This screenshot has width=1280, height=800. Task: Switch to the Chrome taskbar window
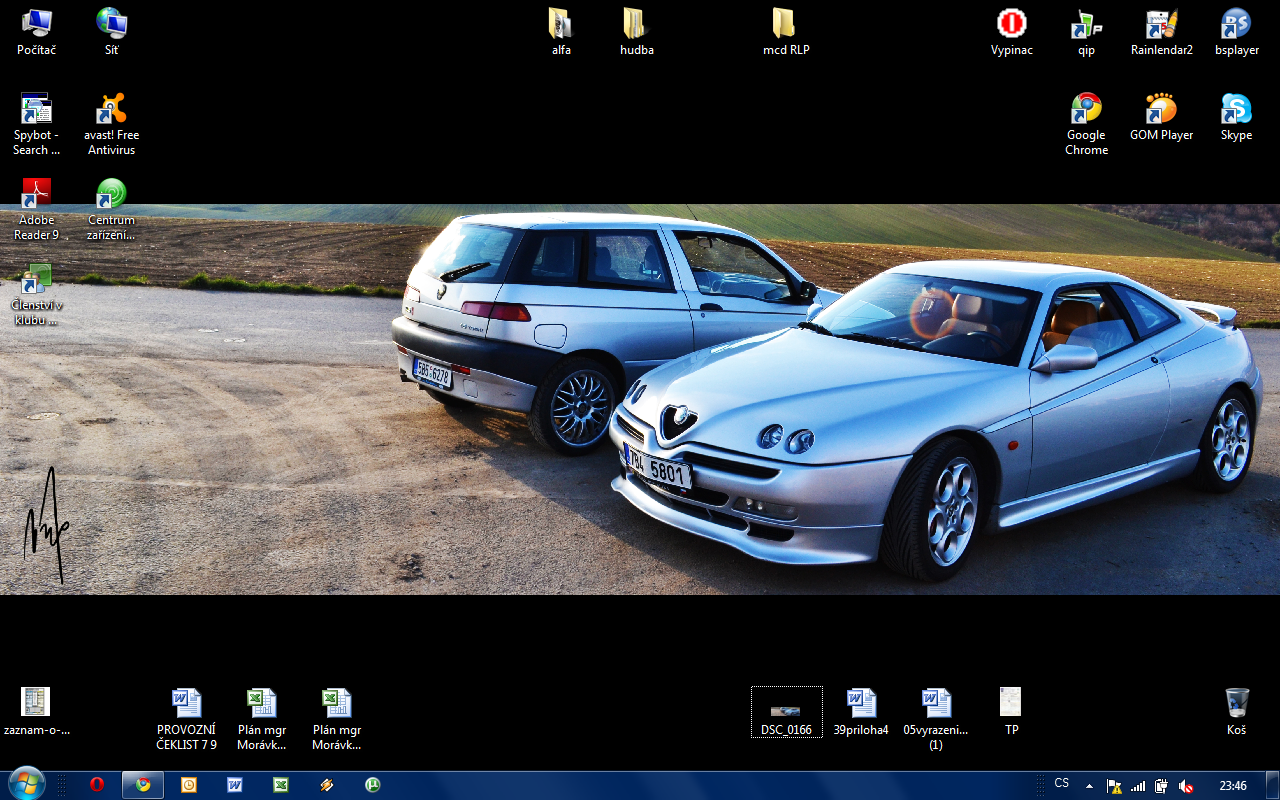(143, 785)
